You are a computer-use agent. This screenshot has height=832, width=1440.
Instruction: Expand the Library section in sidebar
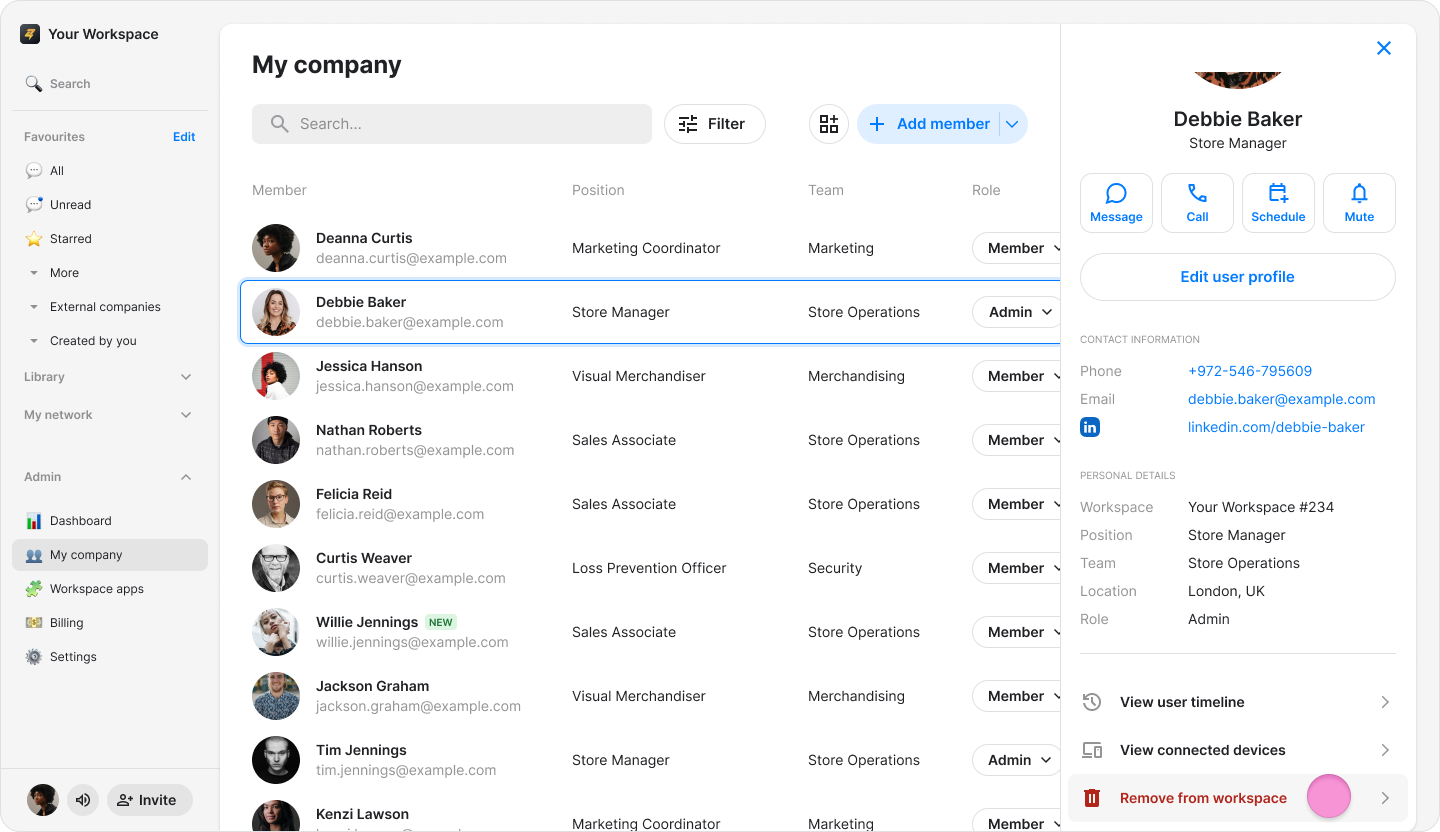[186, 377]
